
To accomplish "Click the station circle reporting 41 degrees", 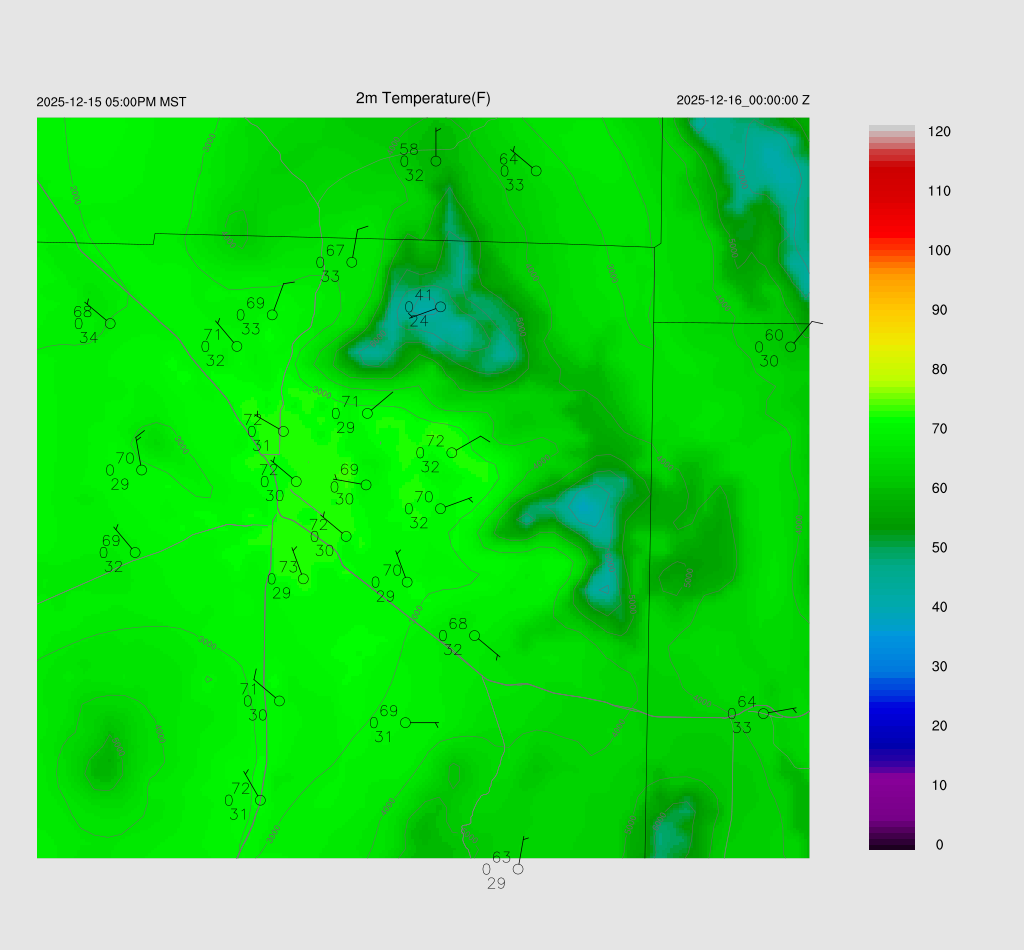I will [440, 307].
